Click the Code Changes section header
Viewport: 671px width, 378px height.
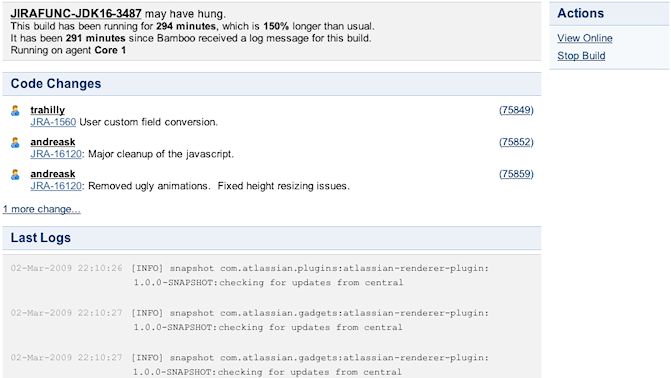[272, 84]
